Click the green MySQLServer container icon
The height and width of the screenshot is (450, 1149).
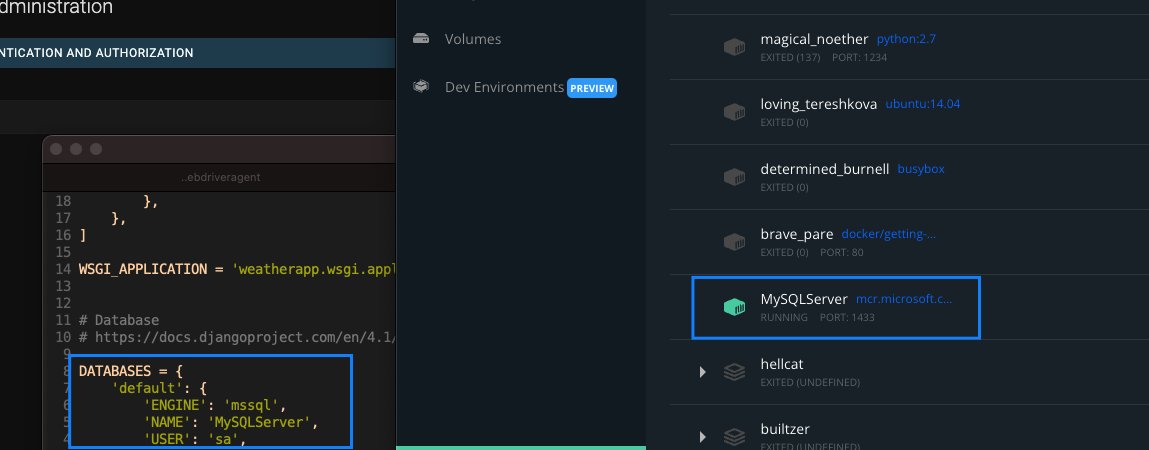(734, 307)
